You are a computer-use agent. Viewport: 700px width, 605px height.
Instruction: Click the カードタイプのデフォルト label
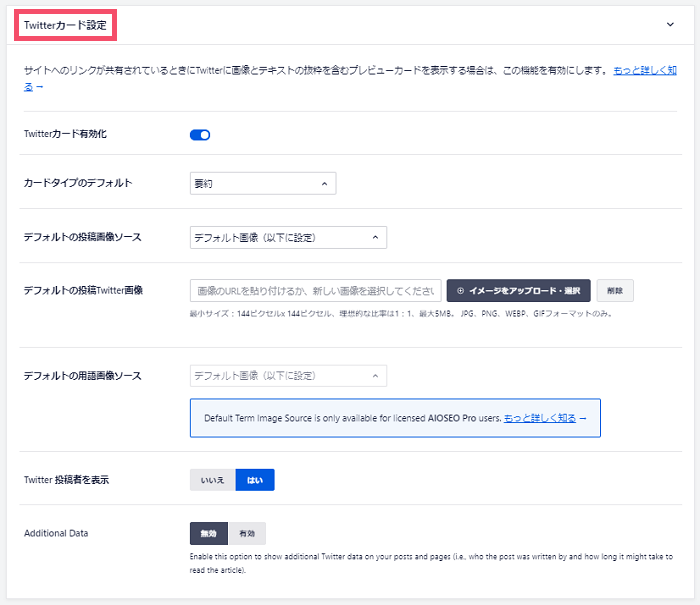coord(78,183)
